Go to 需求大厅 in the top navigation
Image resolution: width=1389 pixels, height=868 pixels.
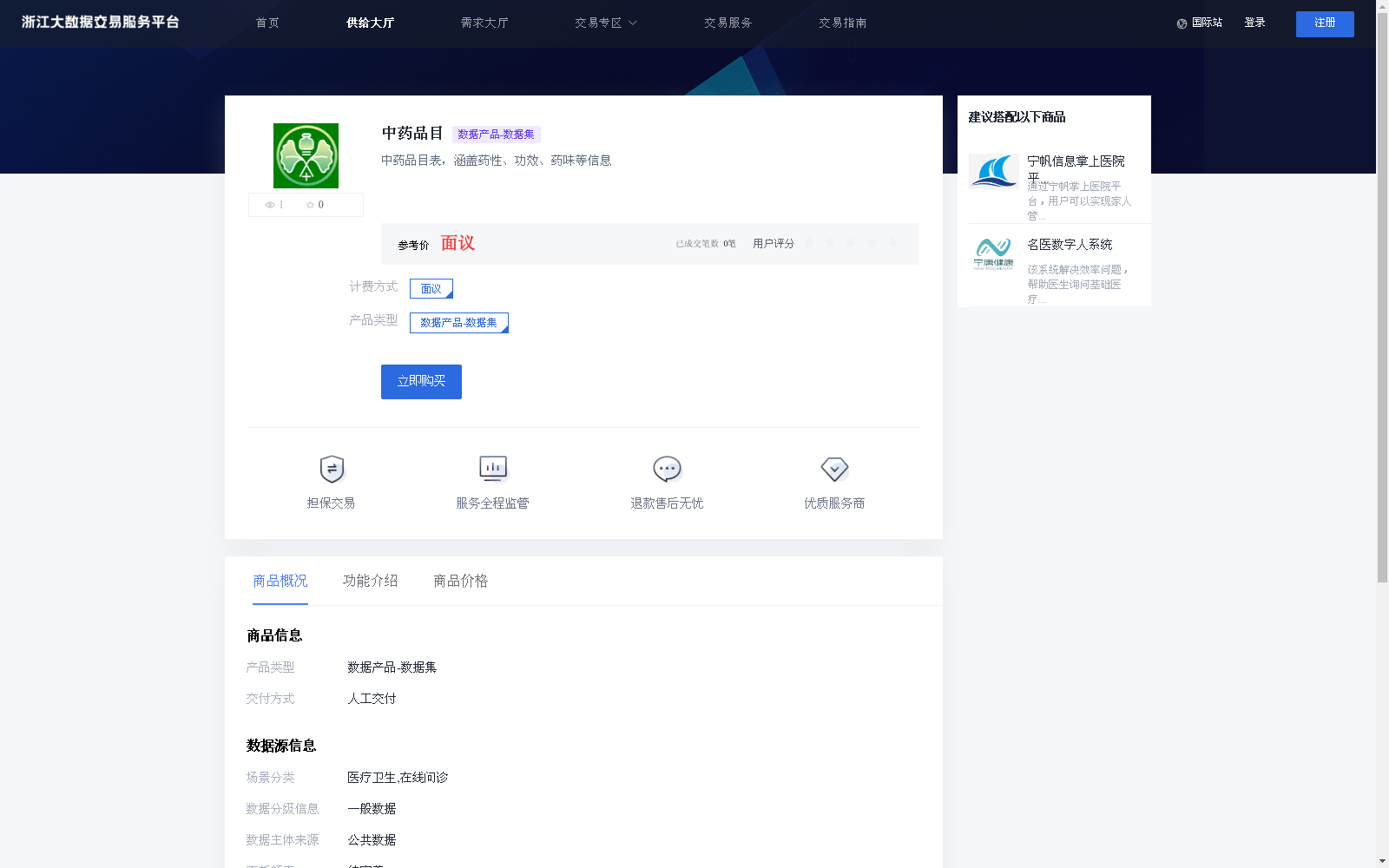coord(484,23)
